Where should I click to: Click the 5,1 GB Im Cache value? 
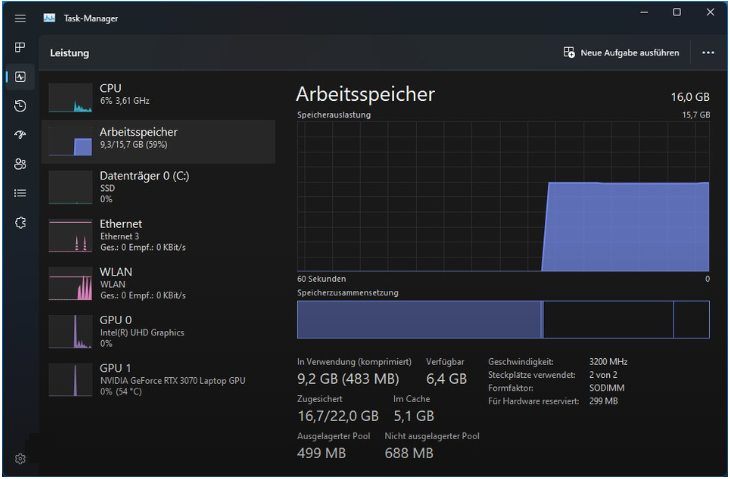pos(414,416)
